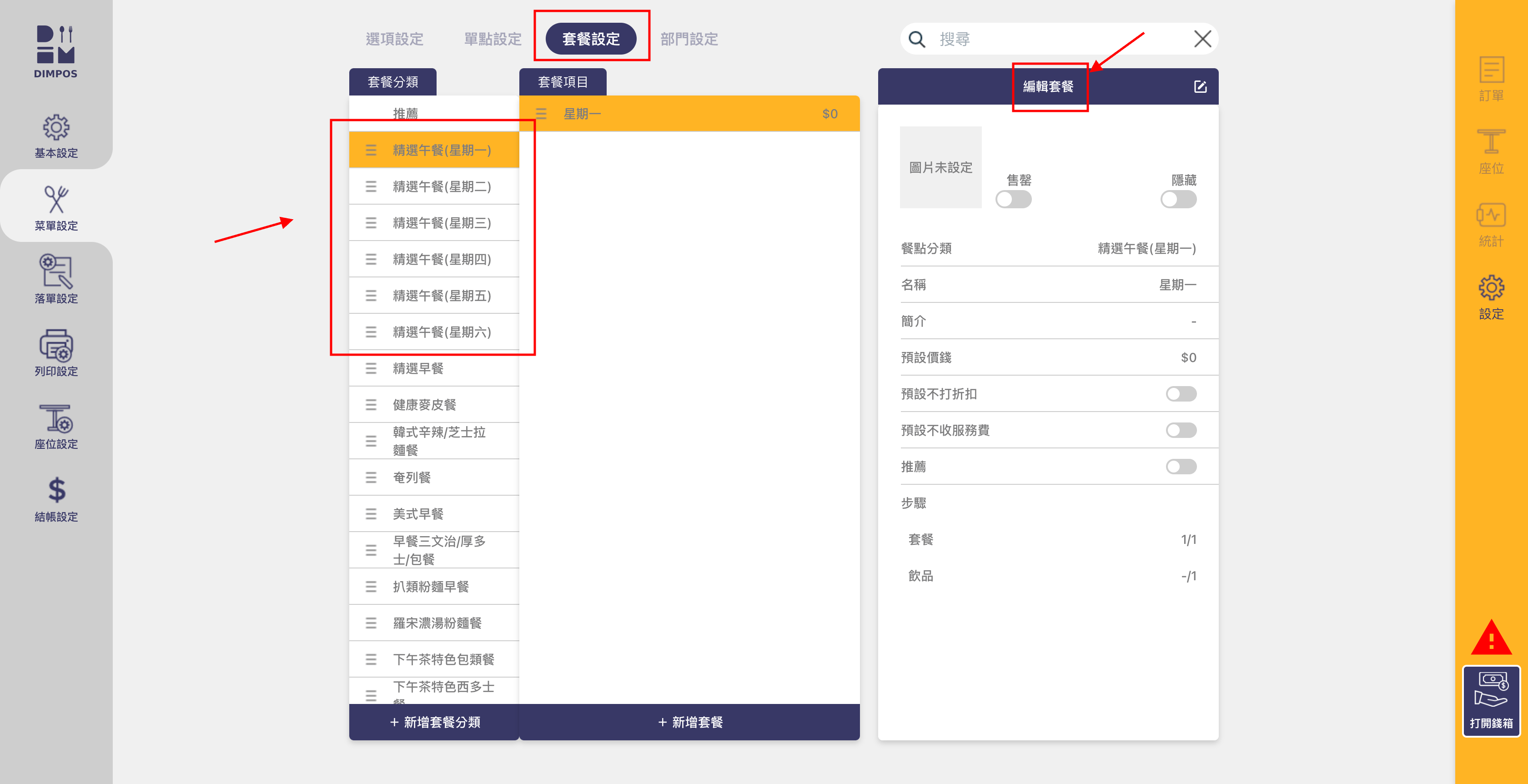
Task: Expand the 飲品 step row
Action: tap(1047, 576)
